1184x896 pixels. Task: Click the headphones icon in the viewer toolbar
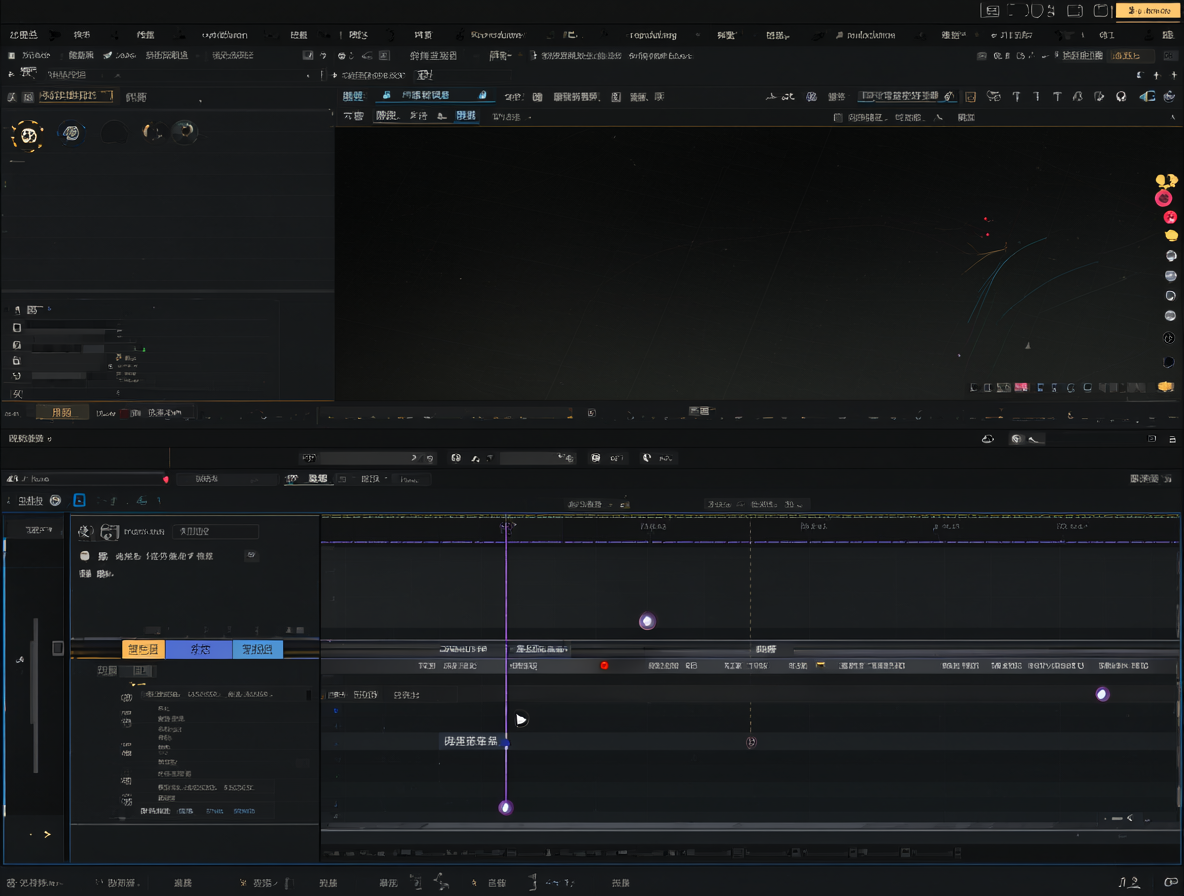point(1121,97)
